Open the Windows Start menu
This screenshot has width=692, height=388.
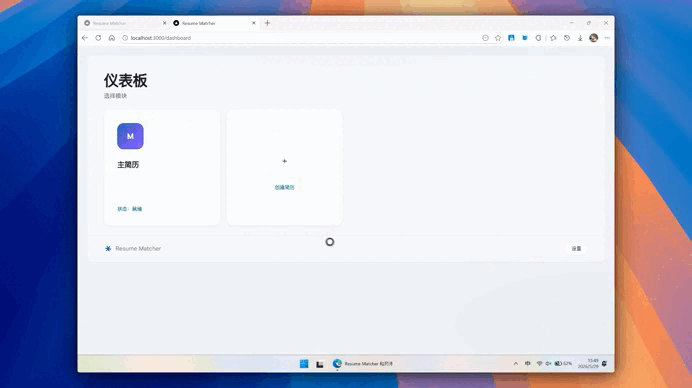click(304, 364)
